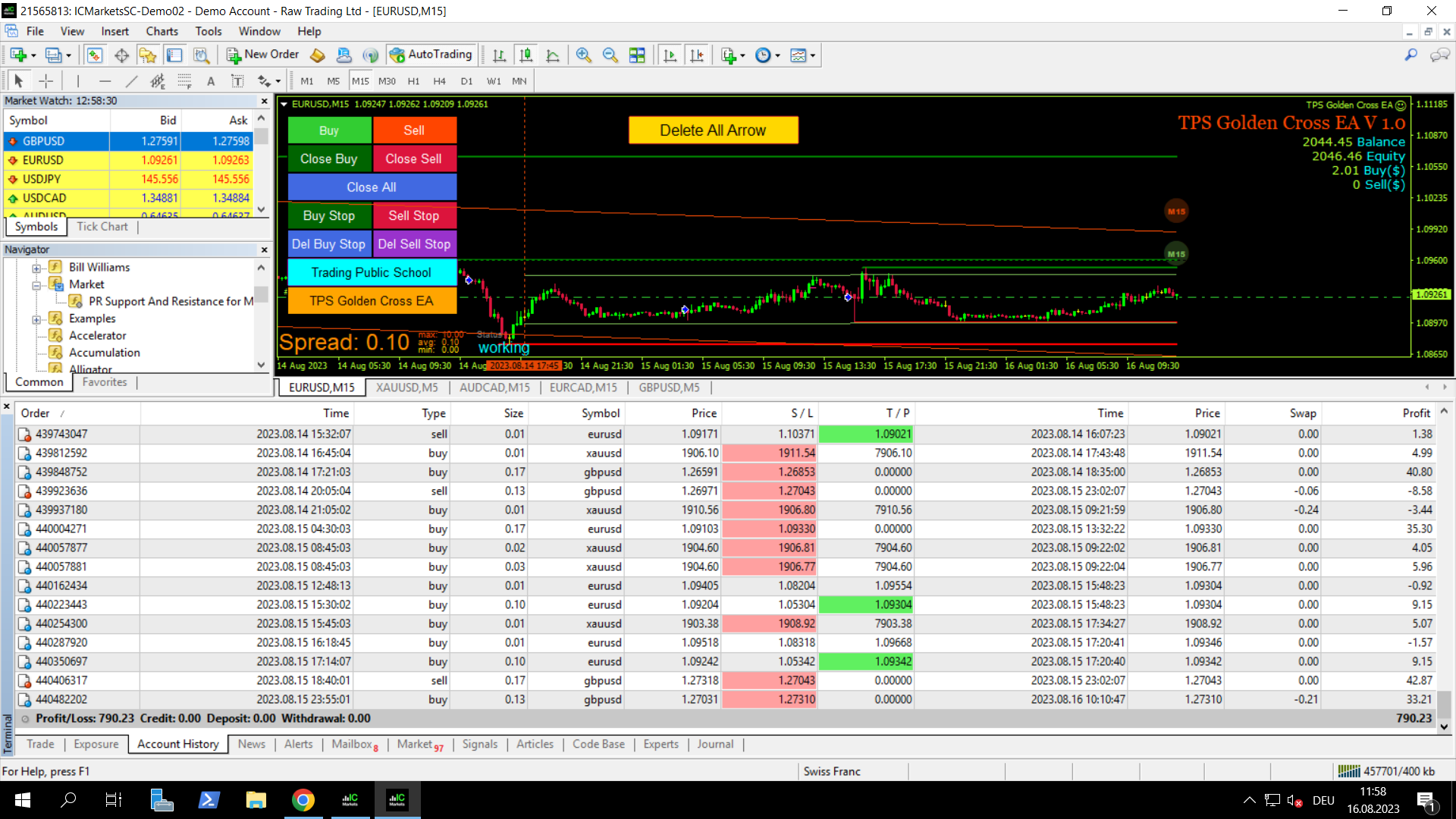Viewport: 1456px width, 819px height.
Task: Switch to the XAUUSD,M5 chart tab
Action: click(406, 388)
